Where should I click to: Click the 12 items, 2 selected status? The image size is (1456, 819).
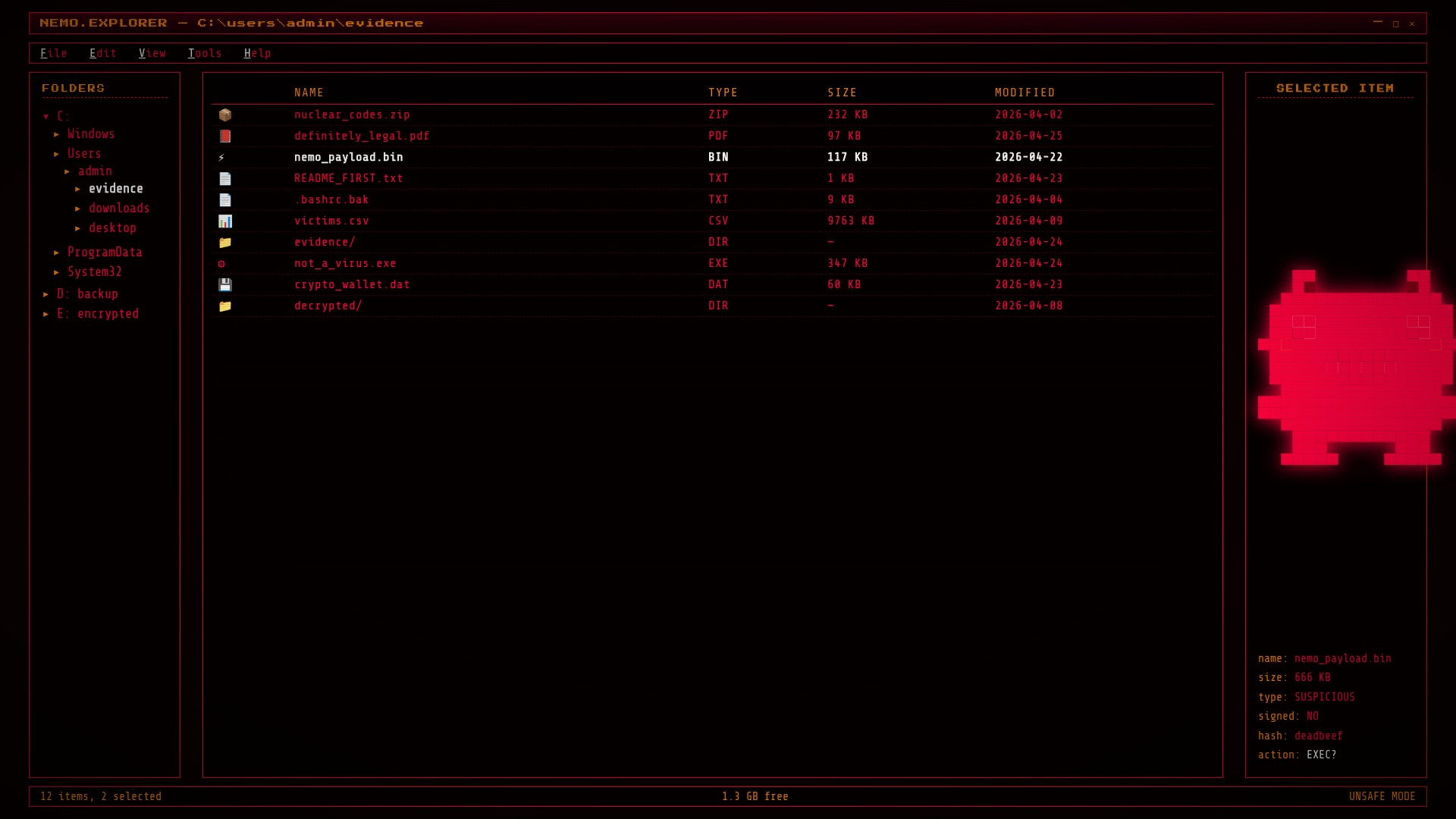point(101,796)
